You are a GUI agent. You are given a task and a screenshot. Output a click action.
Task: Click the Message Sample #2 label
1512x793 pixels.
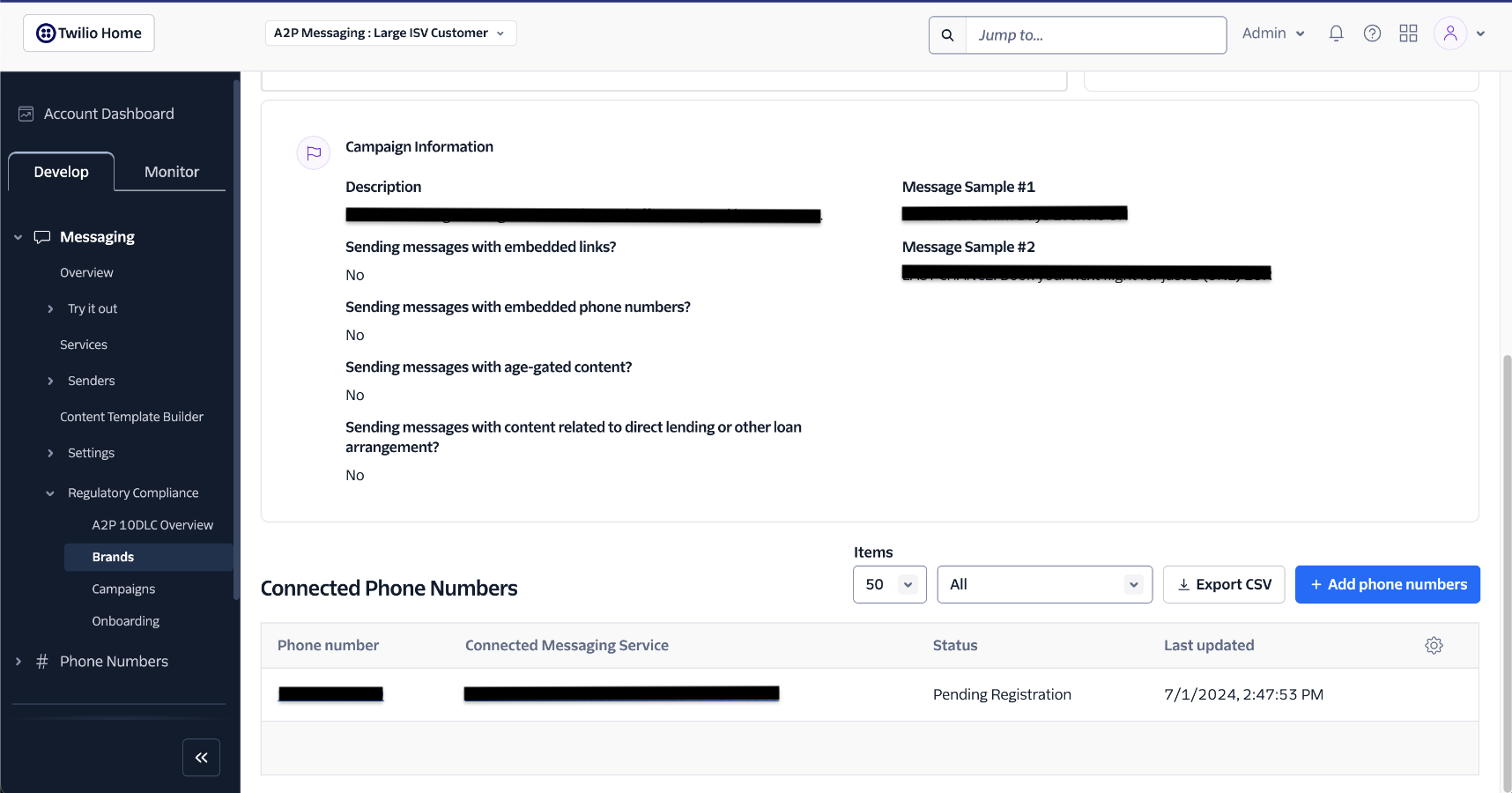[x=968, y=247]
